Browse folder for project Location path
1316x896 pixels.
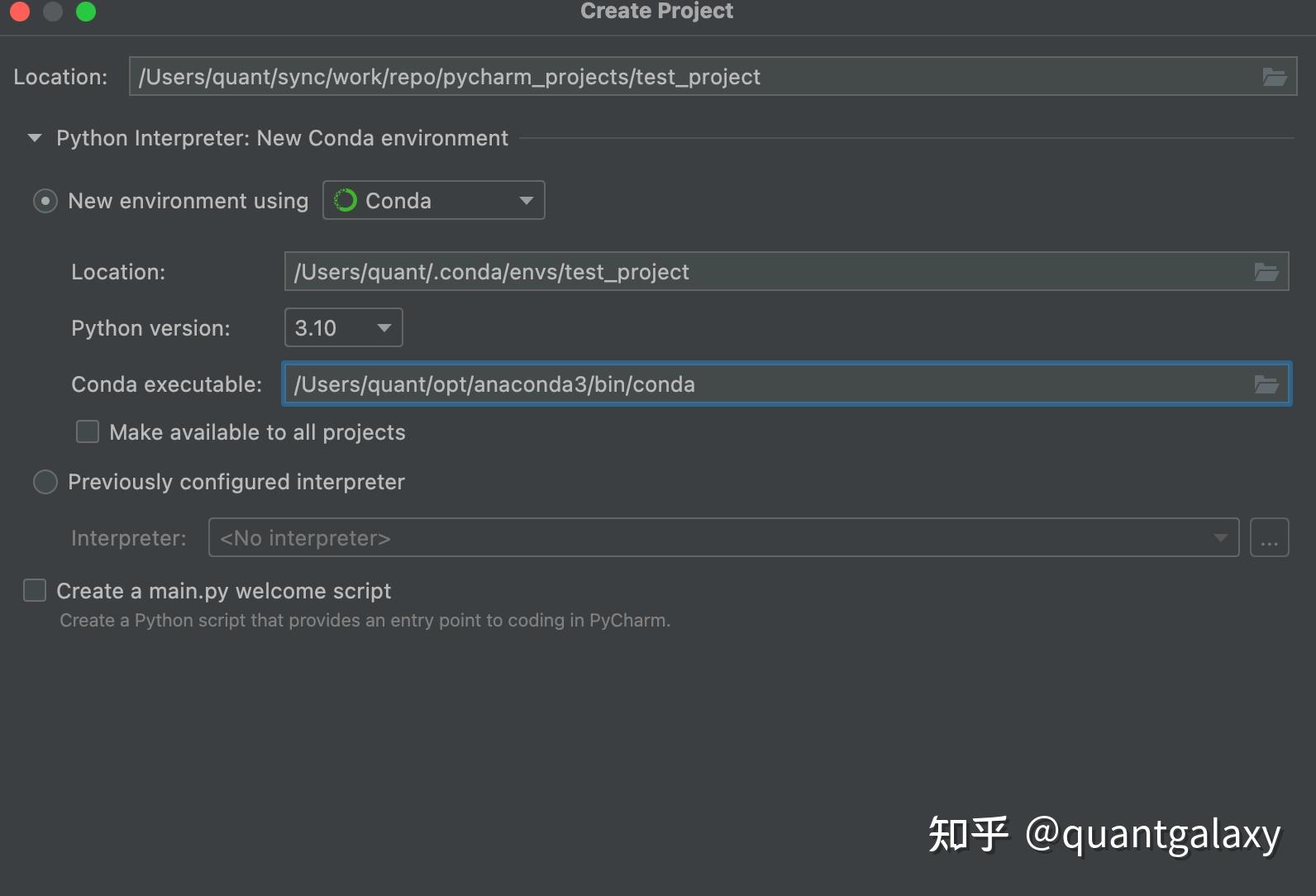point(1274,77)
